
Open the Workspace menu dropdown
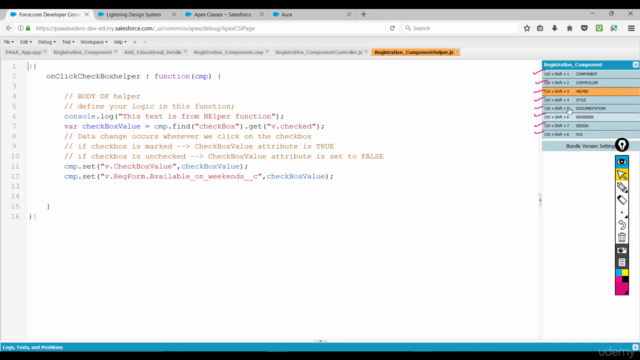(94, 42)
